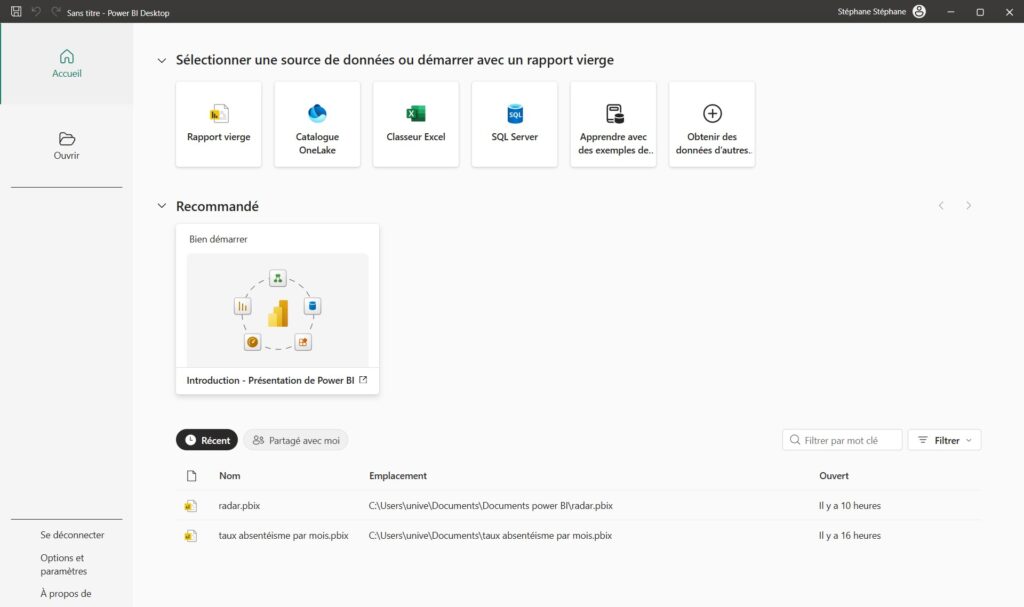Choose SQL Server data source

coord(515,124)
